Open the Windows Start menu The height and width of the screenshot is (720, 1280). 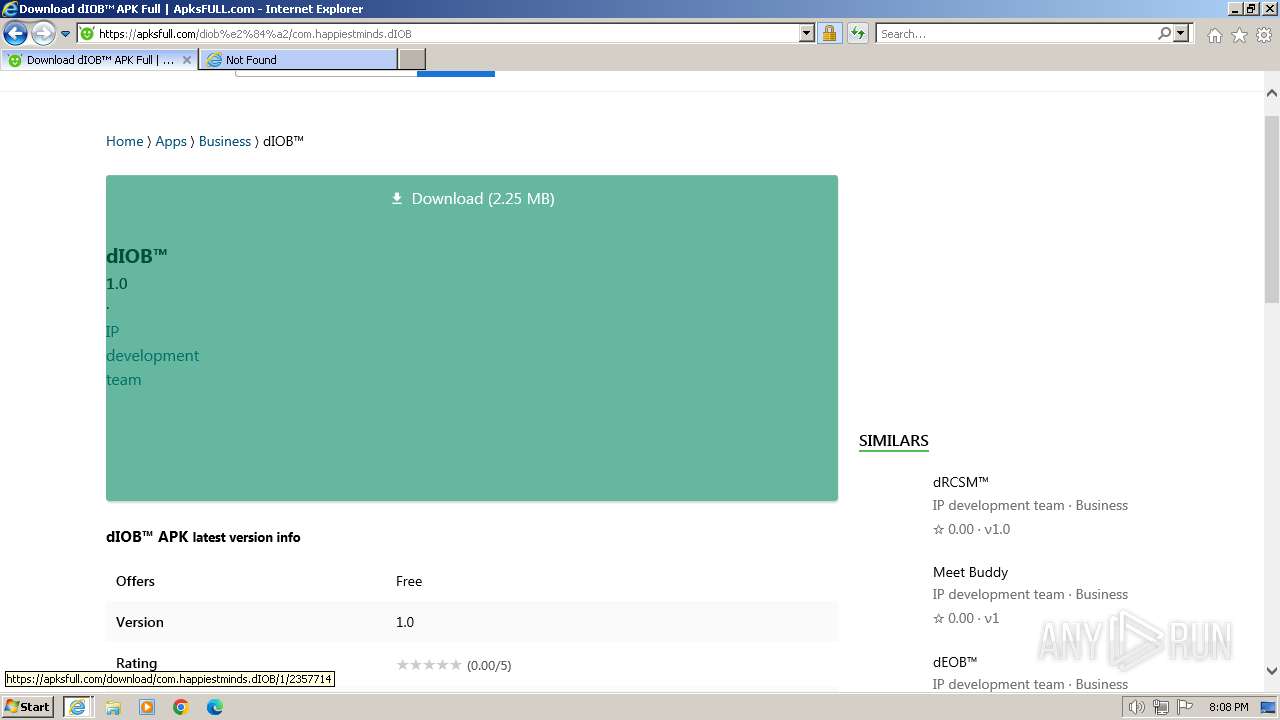pos(27,707)
